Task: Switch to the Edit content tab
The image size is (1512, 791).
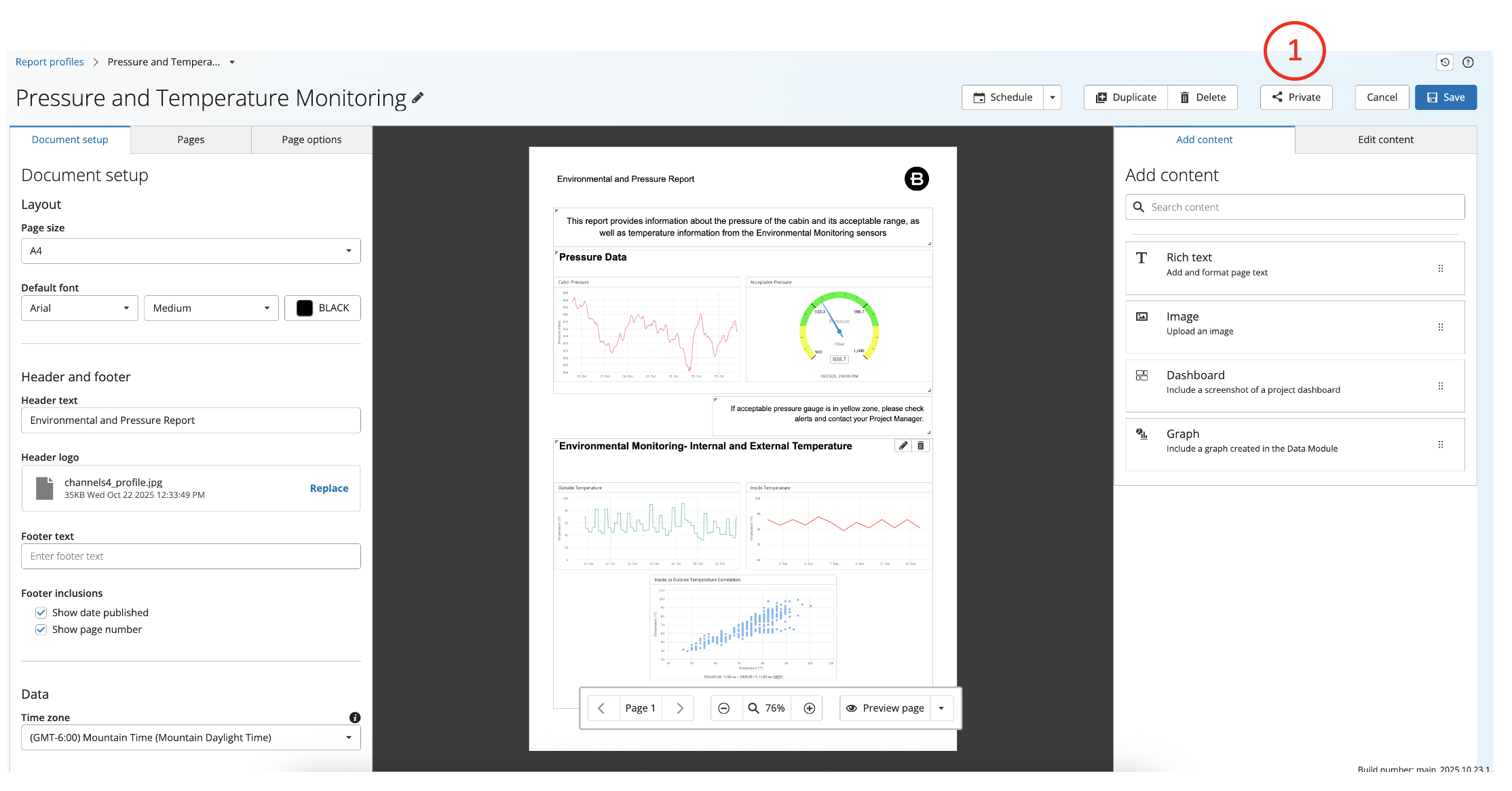Action: tap(1385, 140)
